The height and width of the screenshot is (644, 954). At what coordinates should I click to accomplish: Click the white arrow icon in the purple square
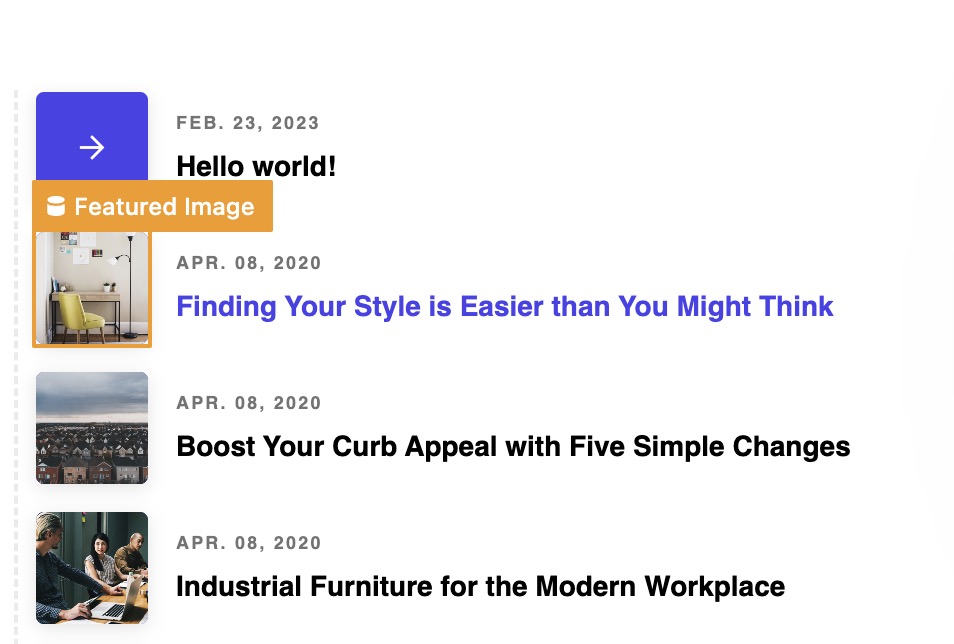tap(92, 147)
